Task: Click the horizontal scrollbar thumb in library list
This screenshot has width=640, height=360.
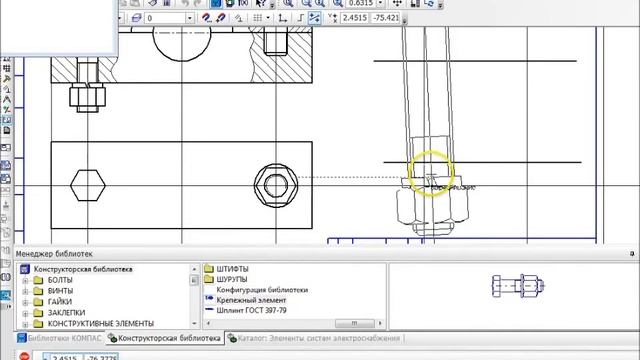Action: 355,323
